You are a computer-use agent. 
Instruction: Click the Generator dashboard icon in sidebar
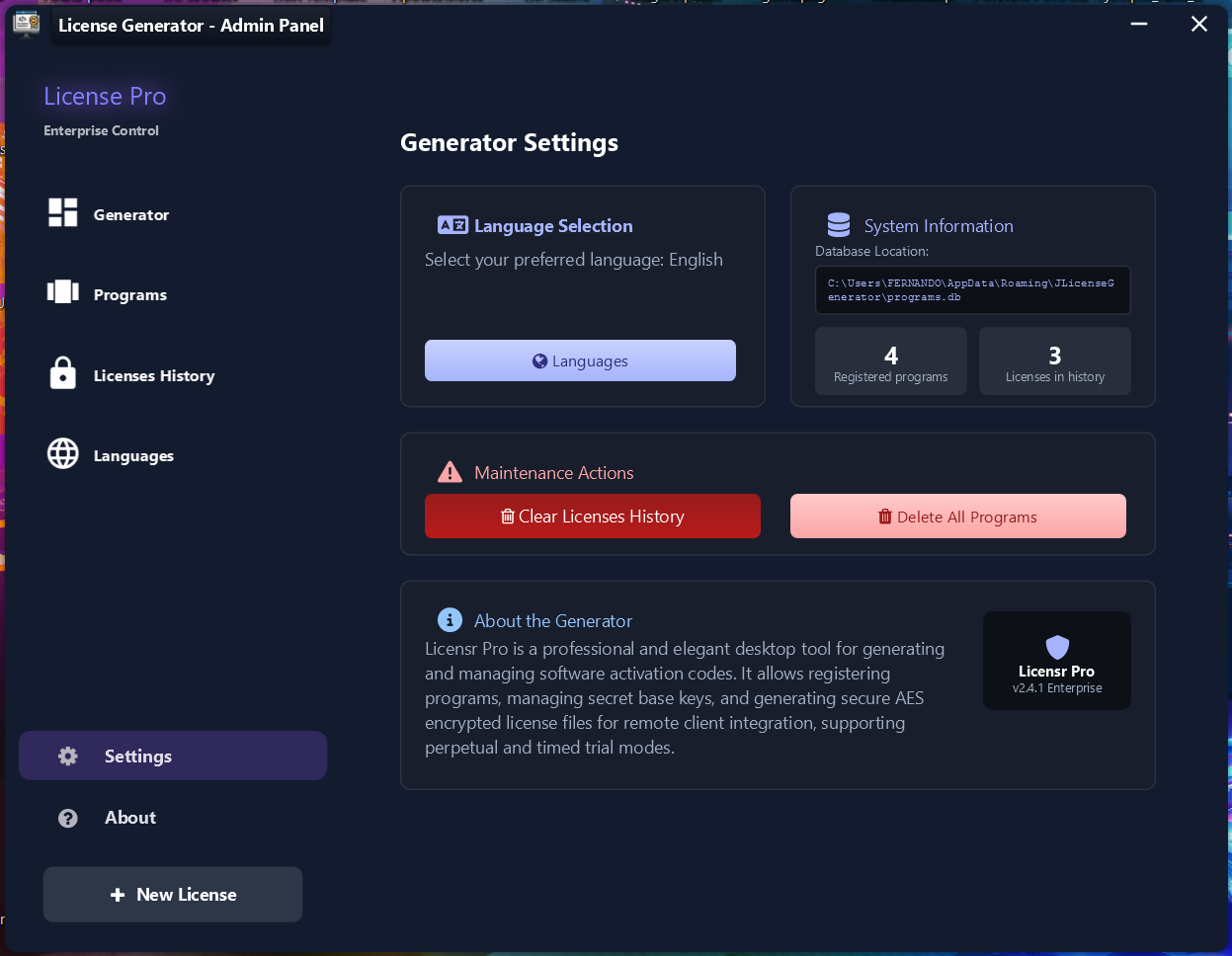[63, 212]
